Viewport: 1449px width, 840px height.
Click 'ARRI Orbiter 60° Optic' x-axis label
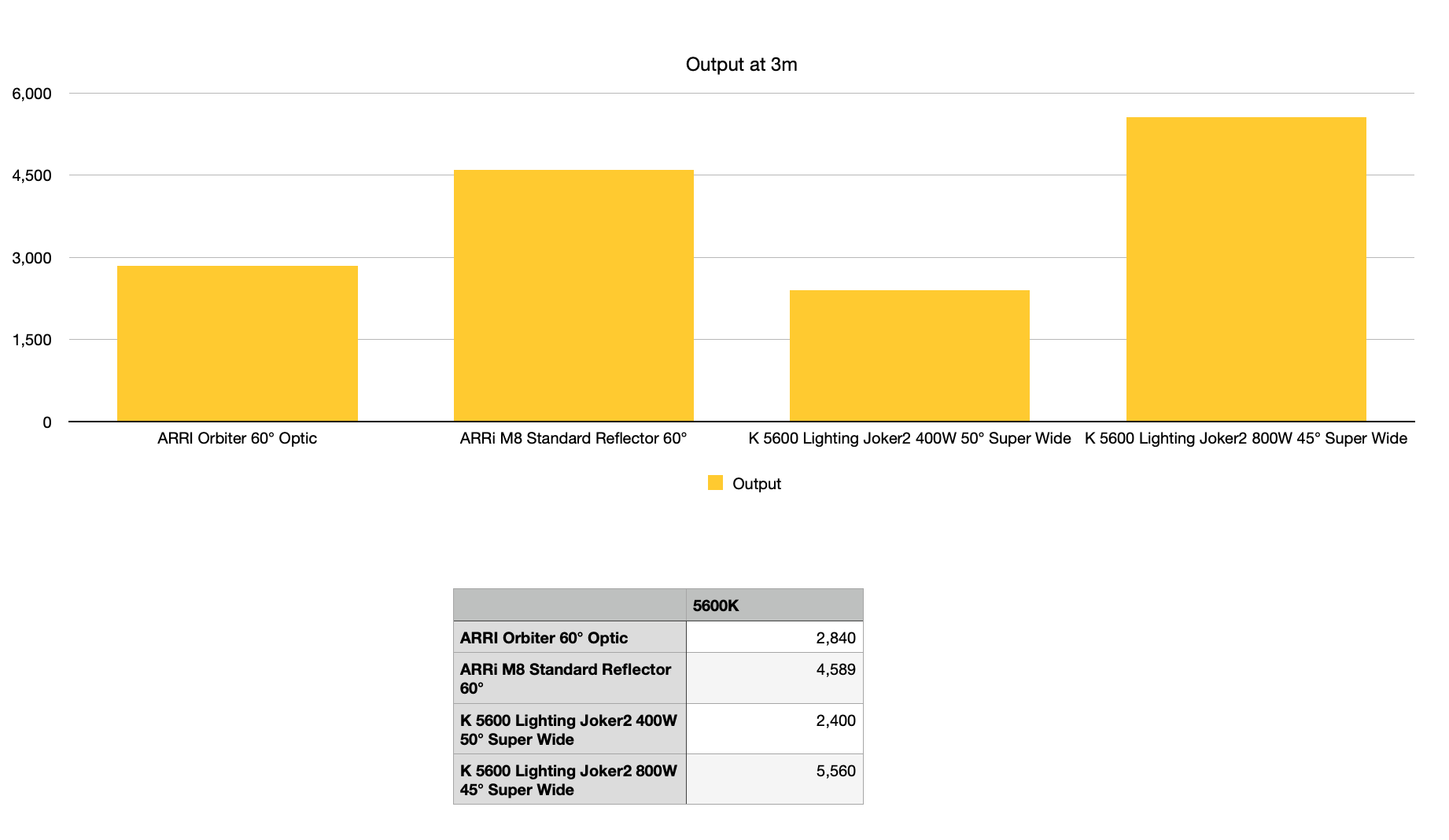[237, 438]
